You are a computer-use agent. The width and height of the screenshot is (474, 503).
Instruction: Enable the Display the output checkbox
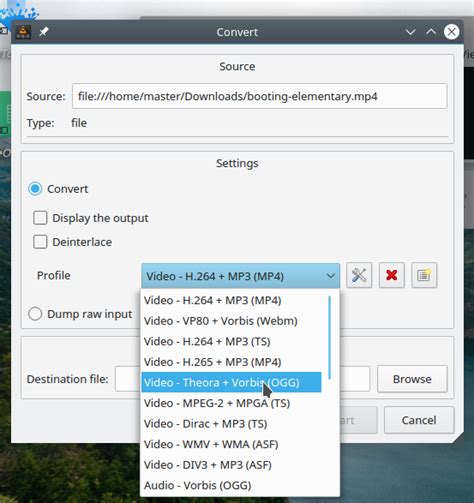(40, 218)
